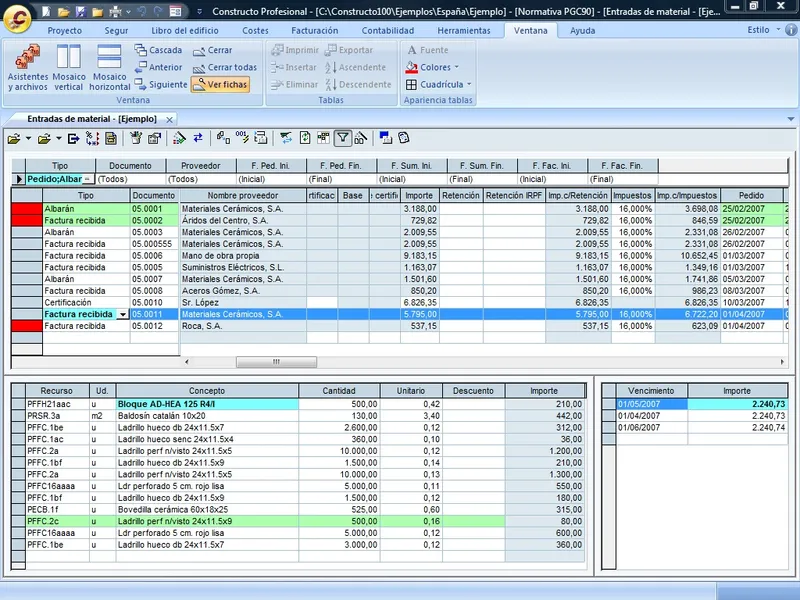Click the Importe column header in entries table
Screen dimensions: 800x600
pyautogui.click(x=419, y=195)
